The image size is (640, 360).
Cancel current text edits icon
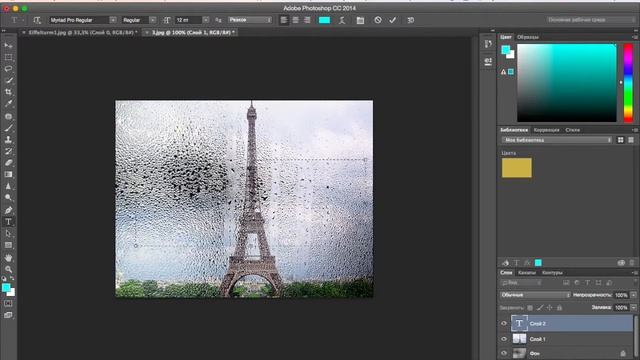(378, 20)
